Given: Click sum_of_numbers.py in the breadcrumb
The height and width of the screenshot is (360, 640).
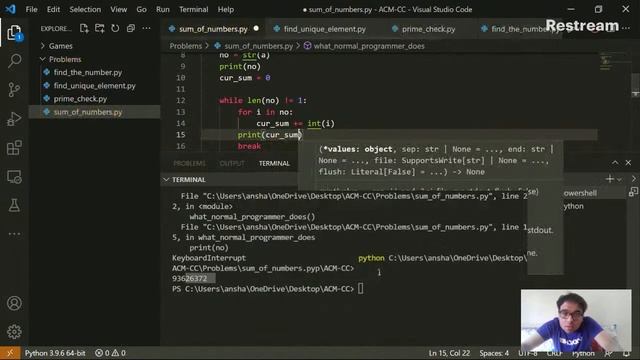Looking at the screenshot, I should point(258,46).
